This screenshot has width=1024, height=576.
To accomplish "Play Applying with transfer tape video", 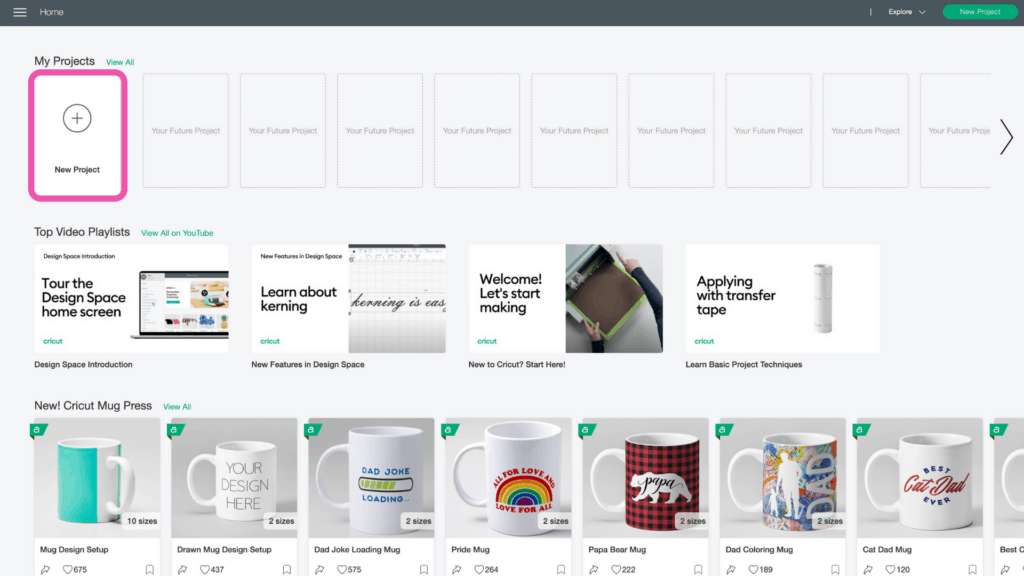I will click(782, 298).
